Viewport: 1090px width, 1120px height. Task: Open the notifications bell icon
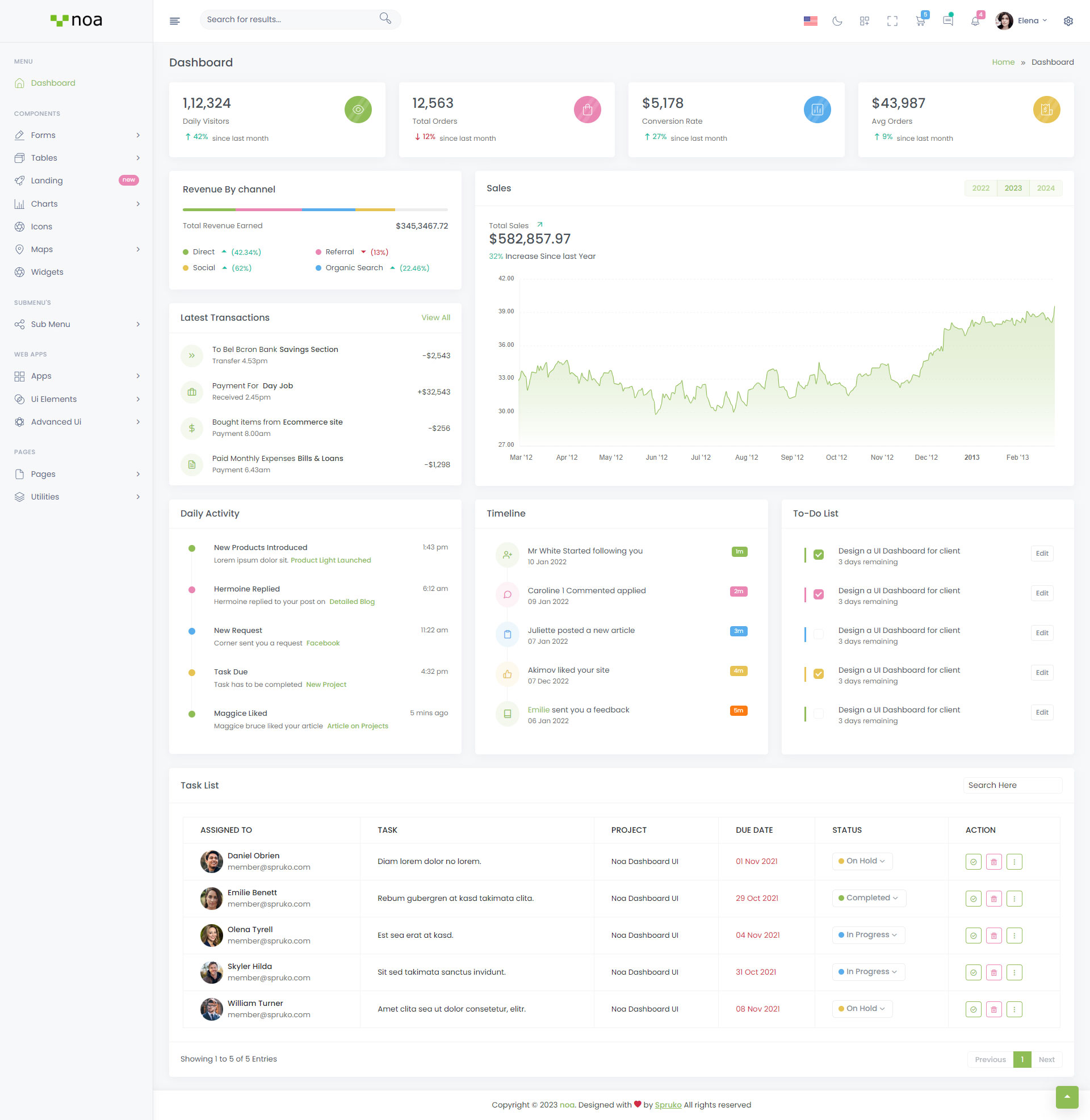[x=975, y=21]
